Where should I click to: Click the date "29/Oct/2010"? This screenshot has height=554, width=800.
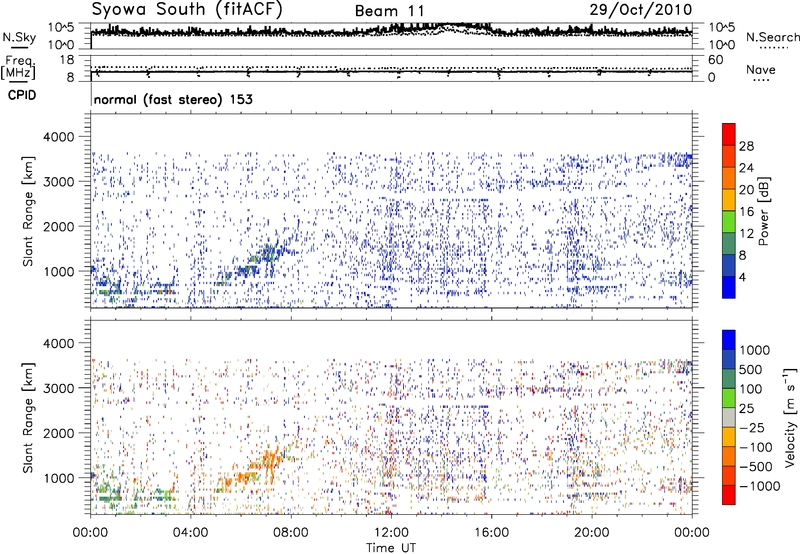pyautogui.click(x=641, y=10)
